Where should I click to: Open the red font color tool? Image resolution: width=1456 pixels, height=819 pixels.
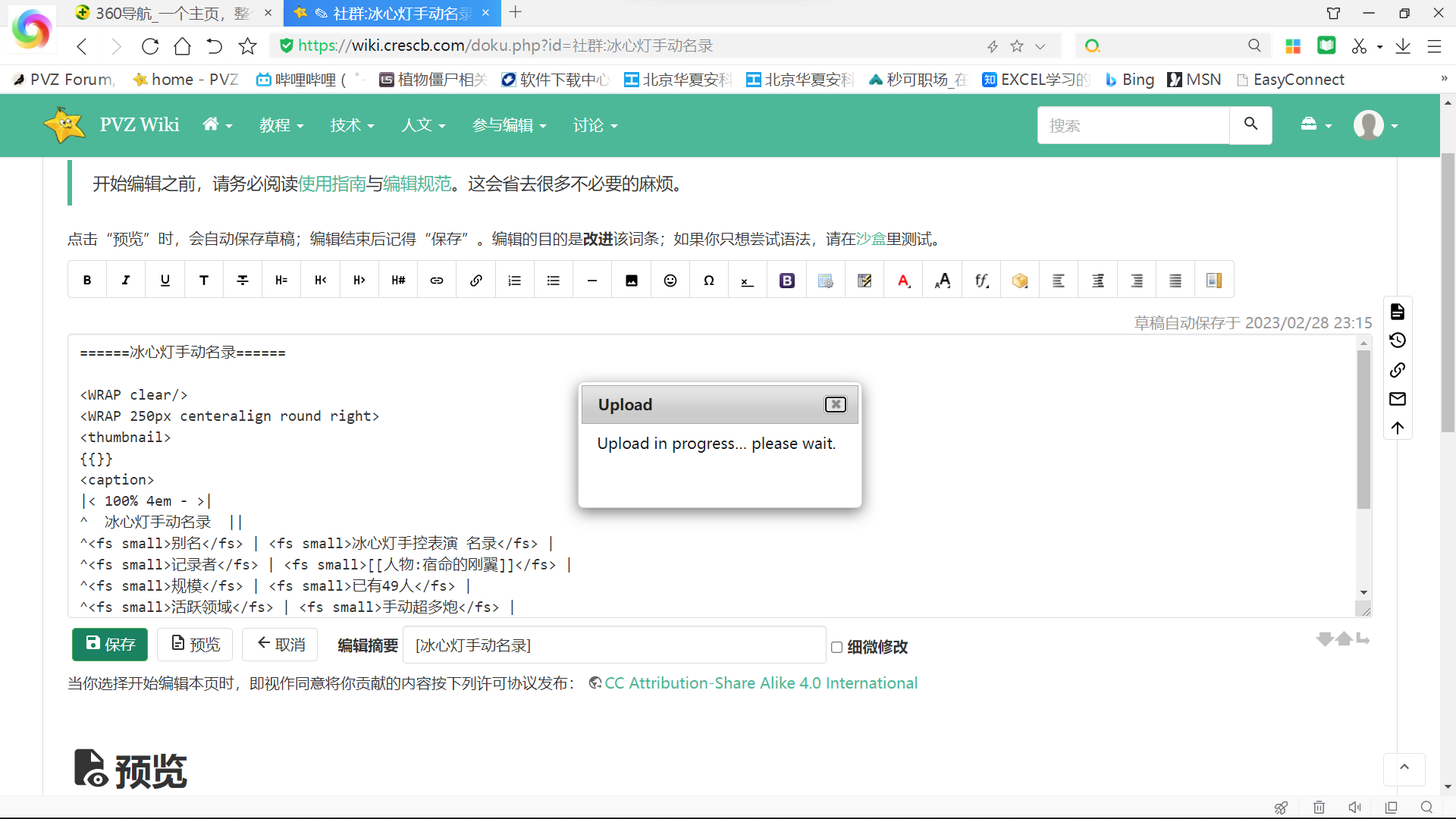[x=903, y=281]
